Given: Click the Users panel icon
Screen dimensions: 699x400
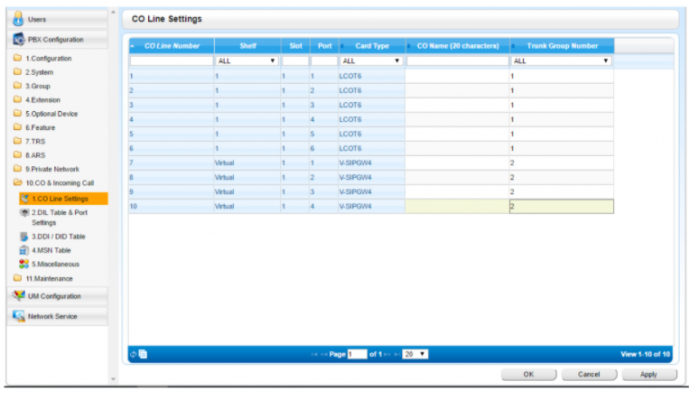Looking at the screenshot, I should click(18, 19).
